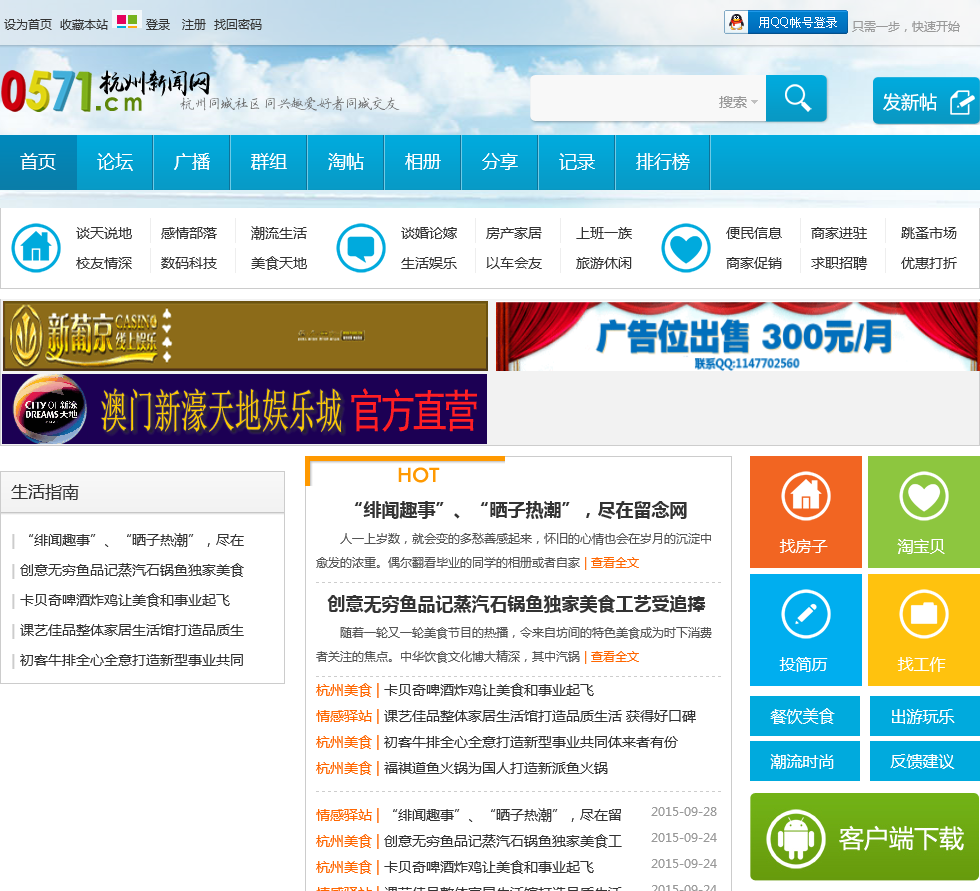The width and height of the screenshot is (980, 891).
Task: Click 情感驿站 tag before 课艺佳品 获得好口碑
Action: (344, 716)
